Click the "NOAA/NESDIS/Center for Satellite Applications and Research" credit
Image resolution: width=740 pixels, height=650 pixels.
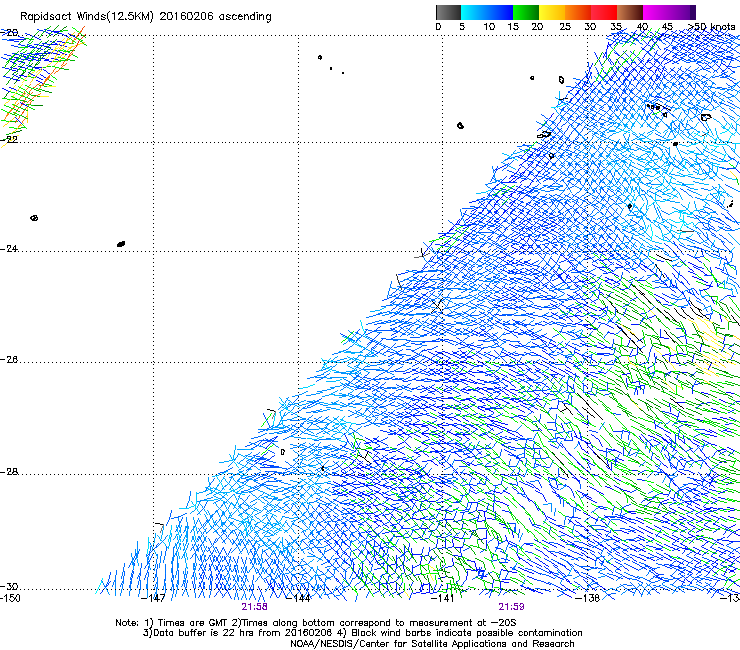432,644
